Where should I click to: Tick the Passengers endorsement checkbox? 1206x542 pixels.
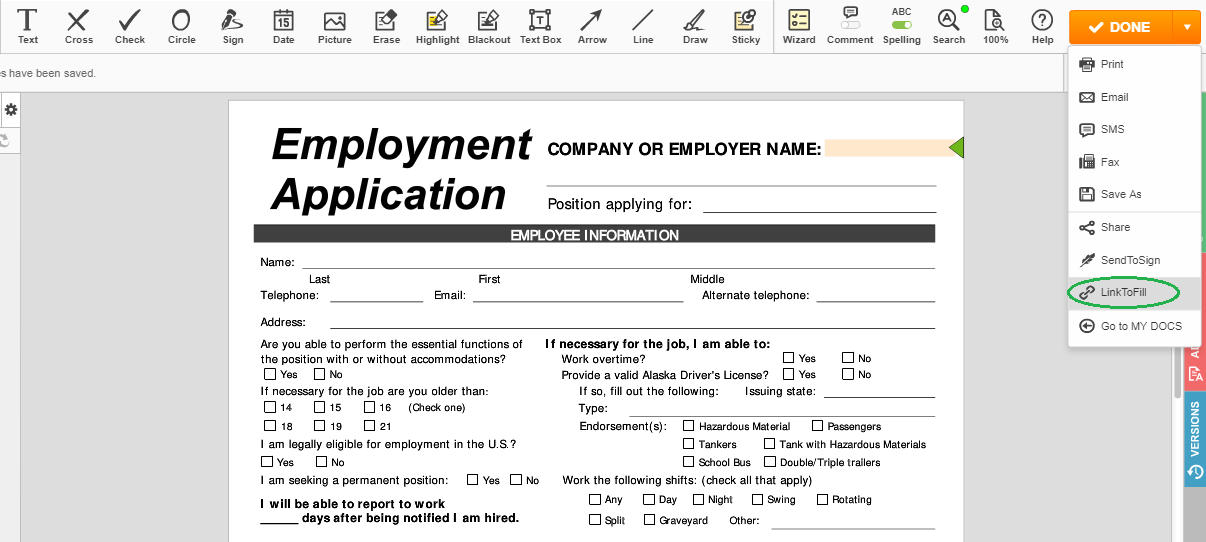point(818,426)
